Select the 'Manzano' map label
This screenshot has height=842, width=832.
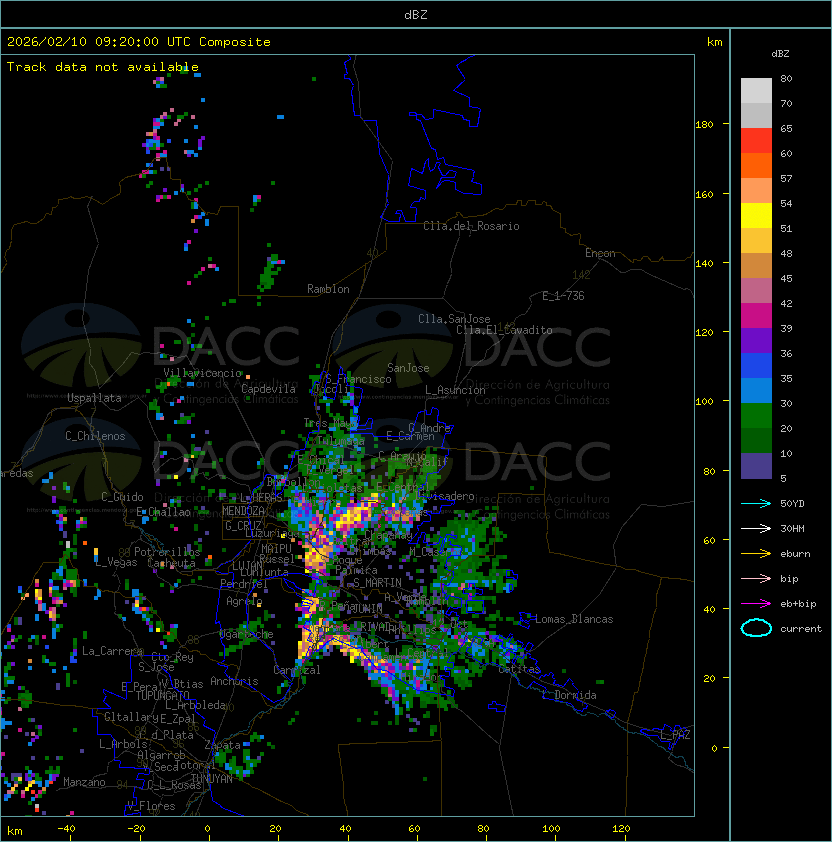click(84, 782)
